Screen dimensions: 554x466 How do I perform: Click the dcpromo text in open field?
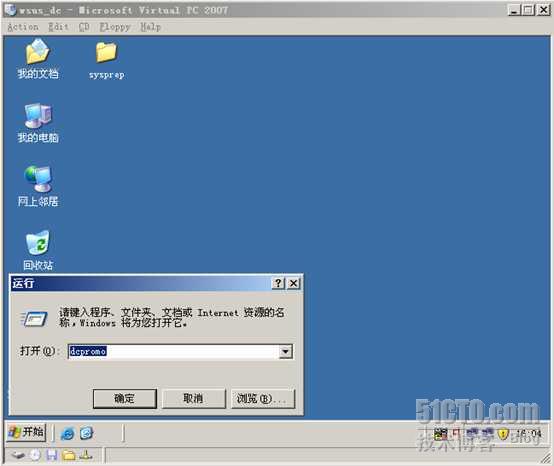88,351
